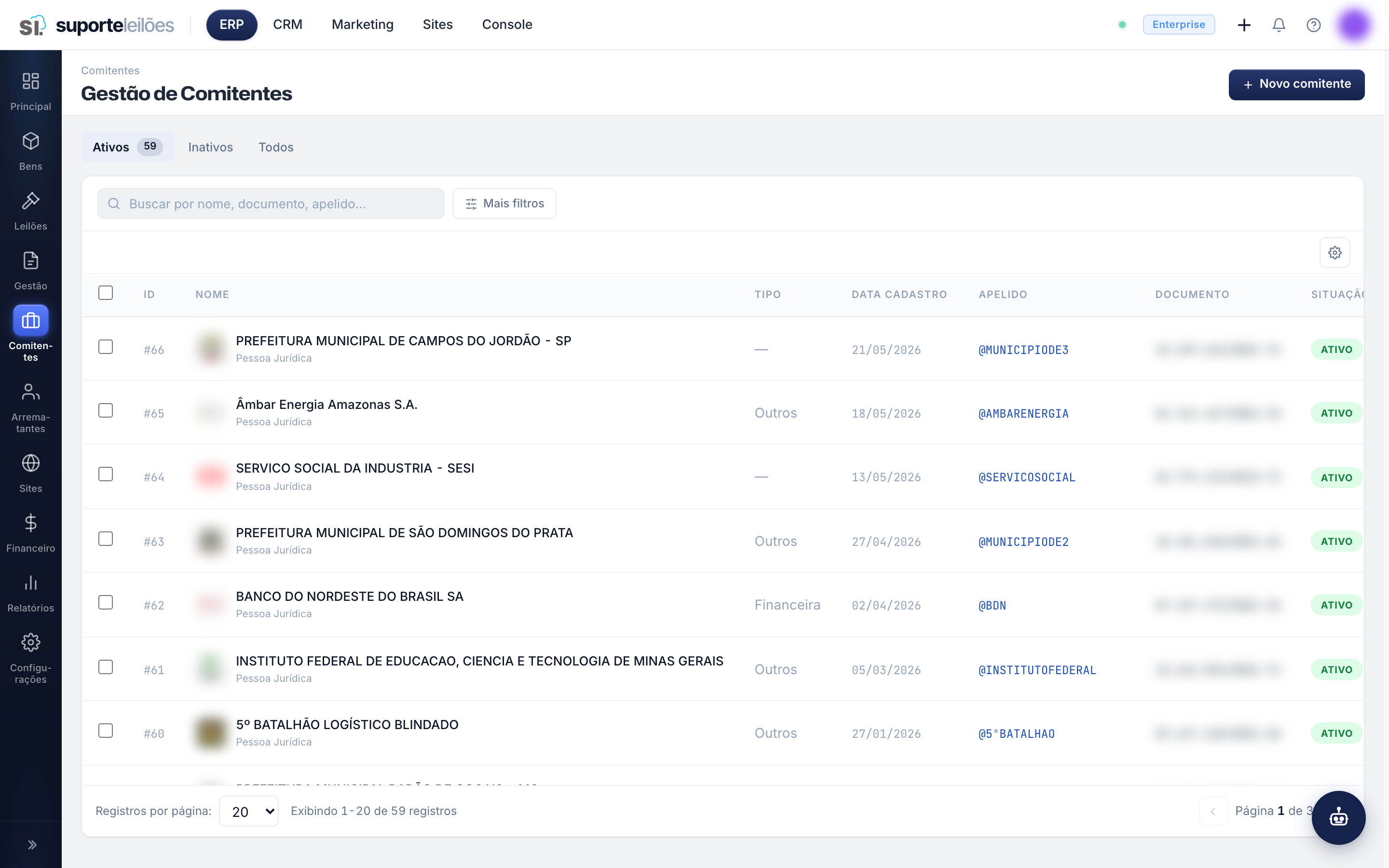The height and width of the screenshot is (868, 1389).
Task: Open the @AMBARENERGIA apelido link
Action: 1023,413
